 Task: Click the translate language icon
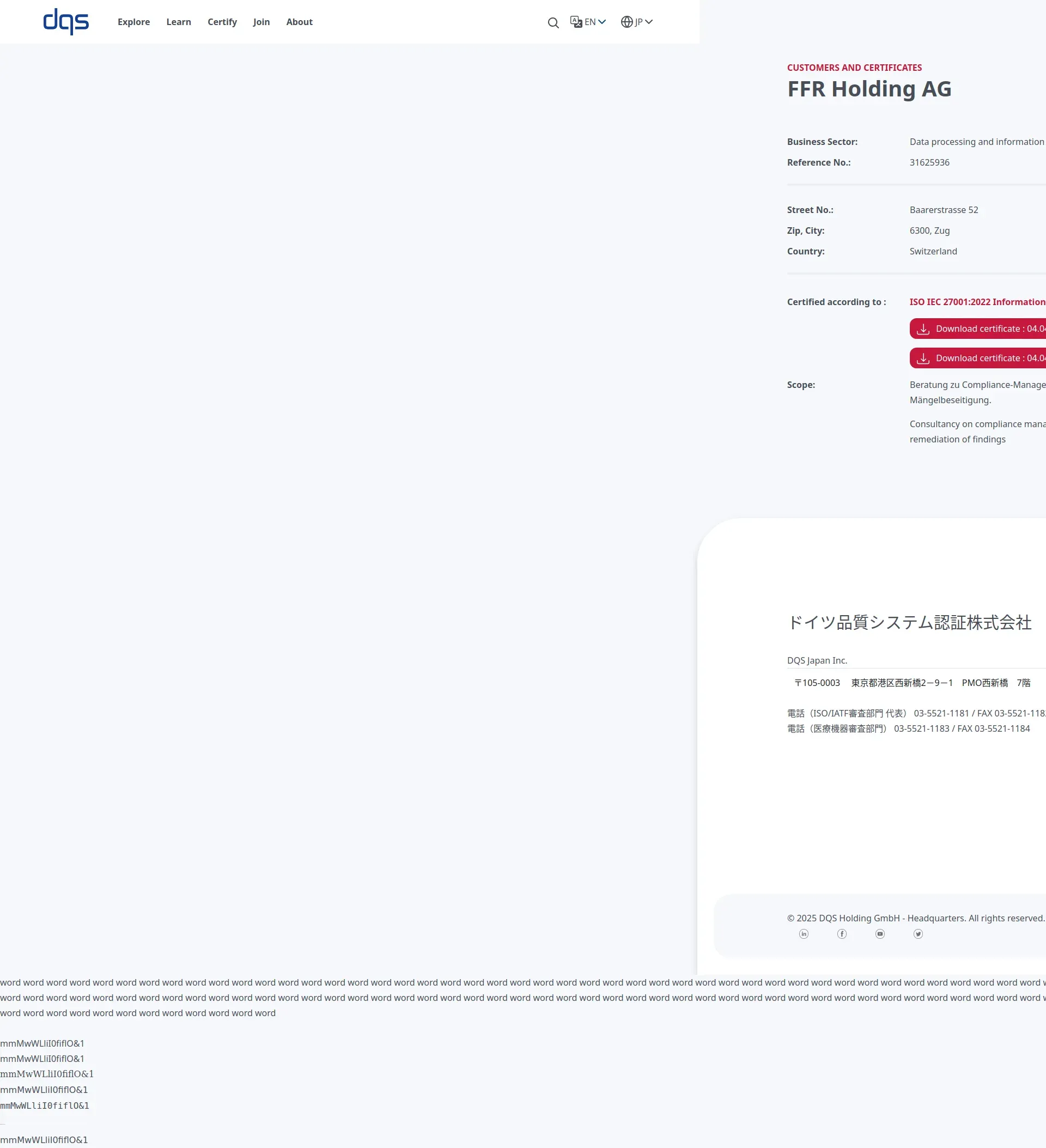[x=576, y=22]
